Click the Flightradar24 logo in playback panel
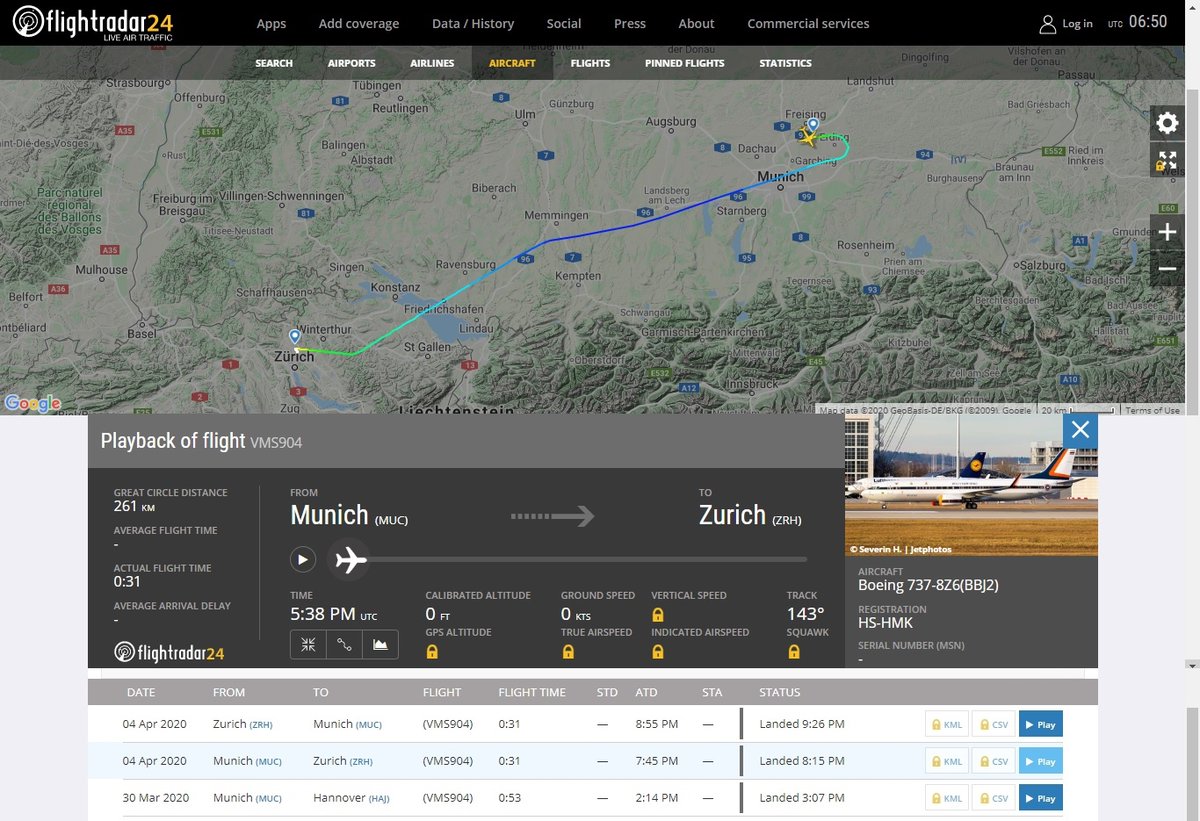1200x821 pixels. (169, 653)
